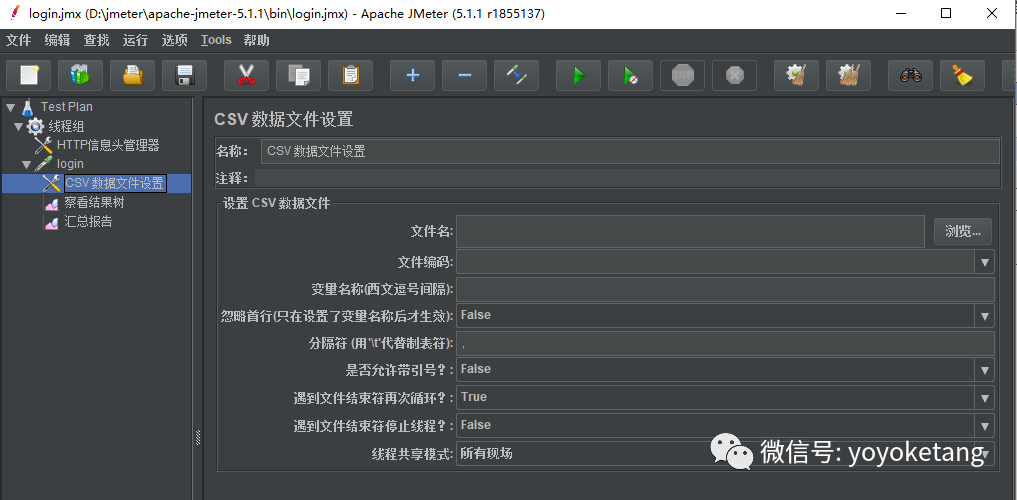Maximize the JMeter window

point(946,14)
